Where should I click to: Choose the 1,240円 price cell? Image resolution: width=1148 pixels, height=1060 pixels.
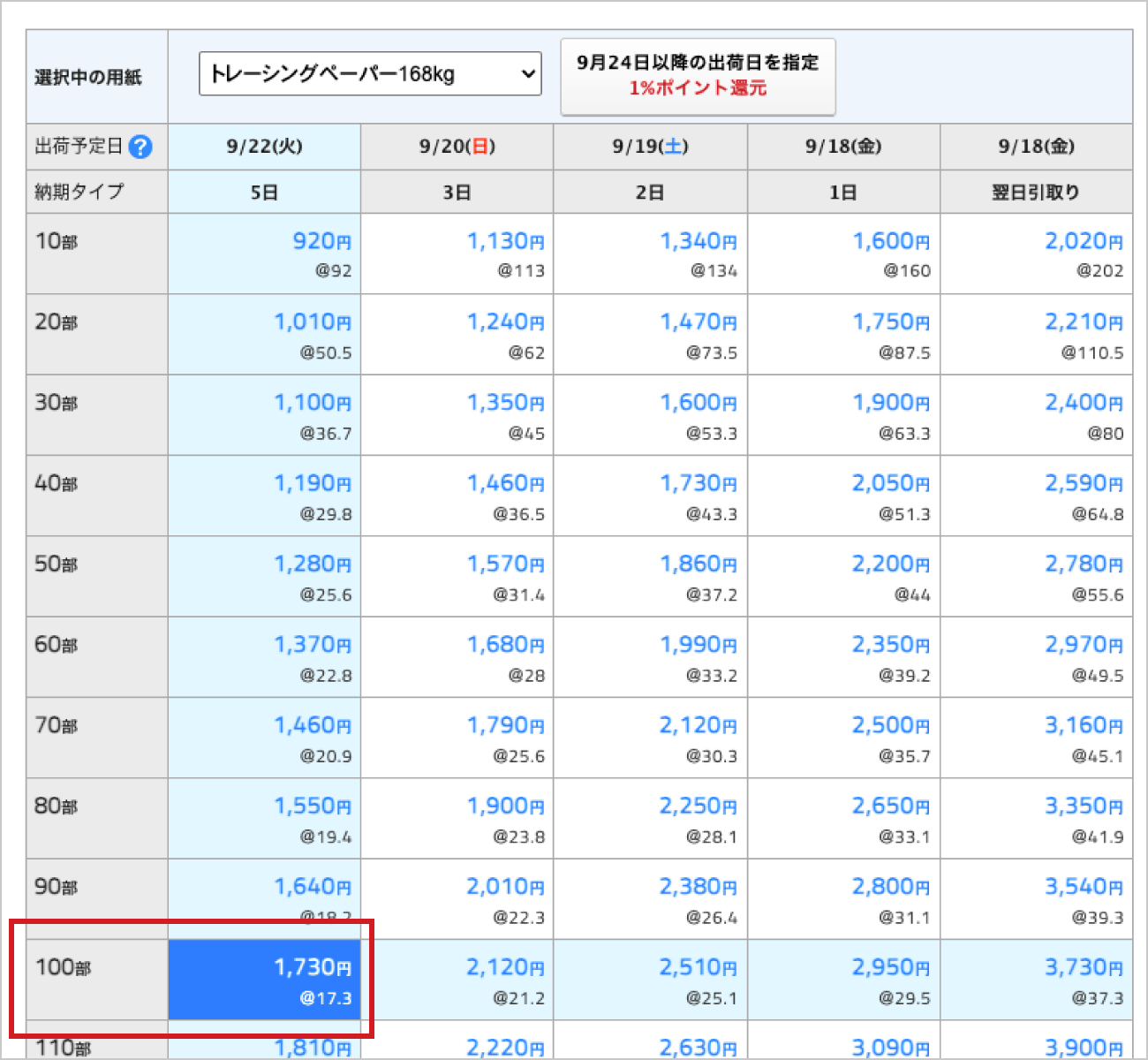457,334
